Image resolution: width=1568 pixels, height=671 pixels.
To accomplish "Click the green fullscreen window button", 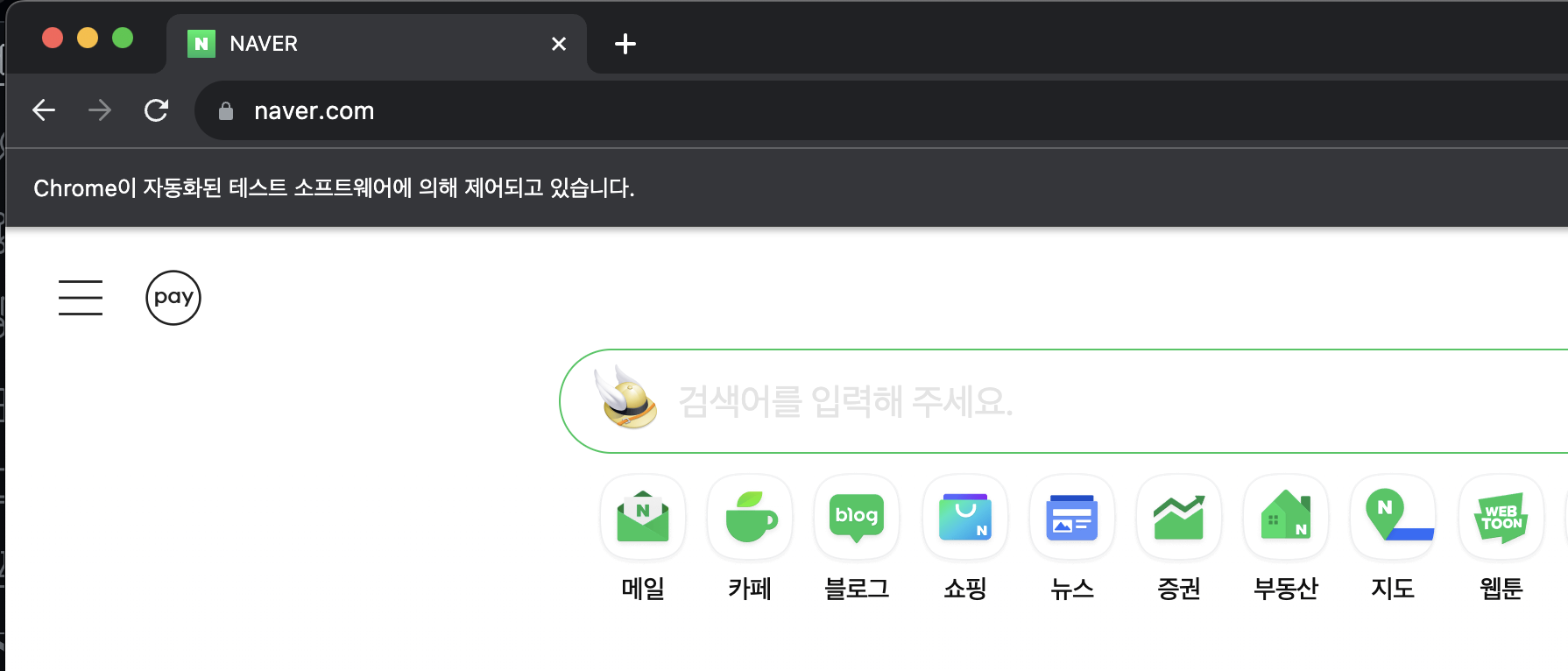I will pos(123,38).
